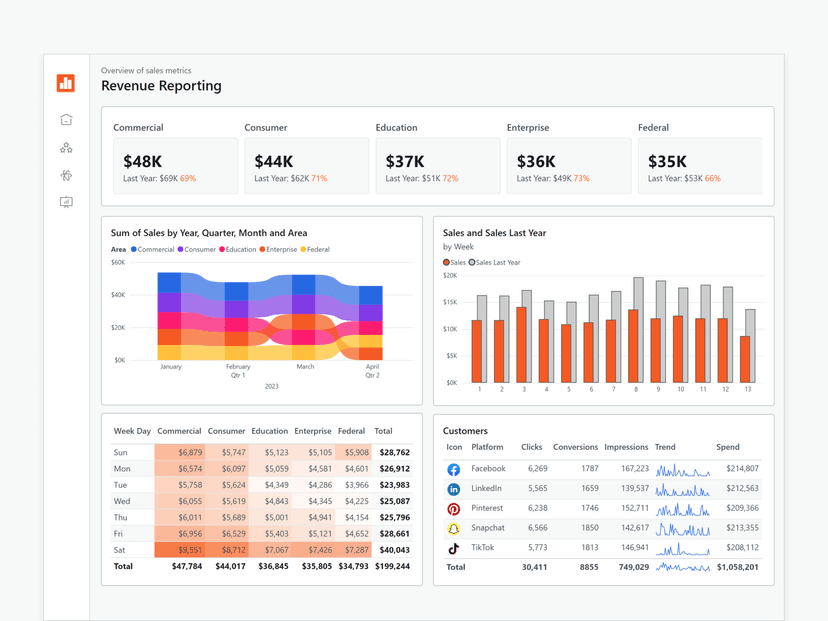
Task: Open the atom-shaped sidebar icon
Action: 65,175
